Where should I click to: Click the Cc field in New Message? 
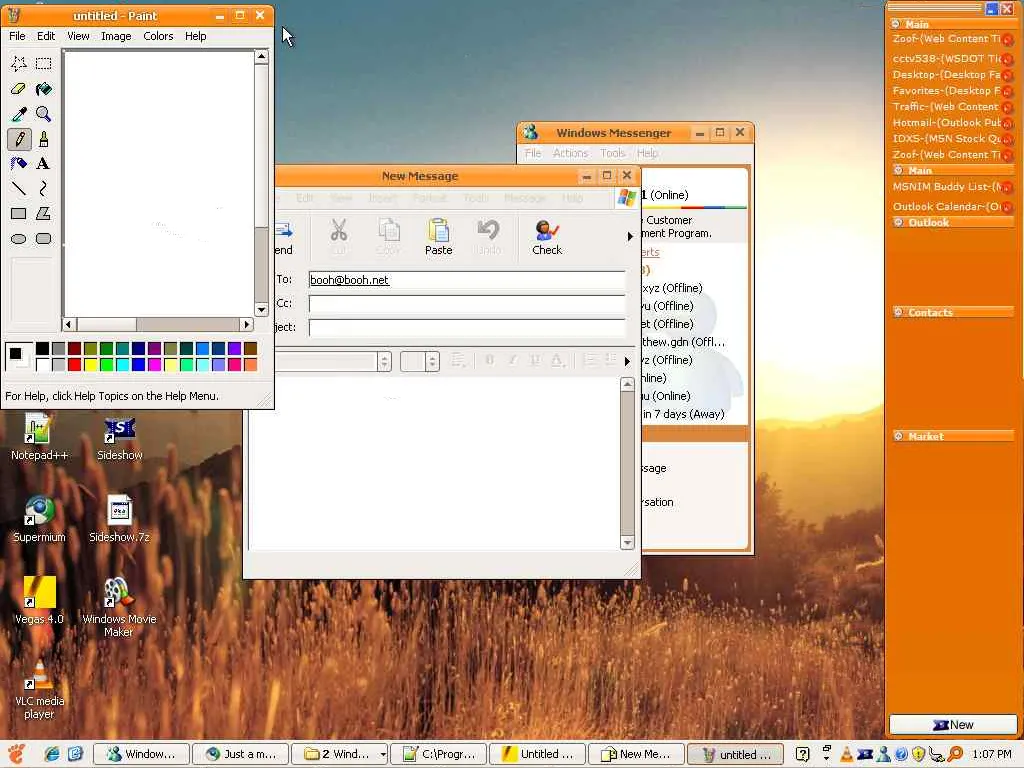click(x=467, y=304)
